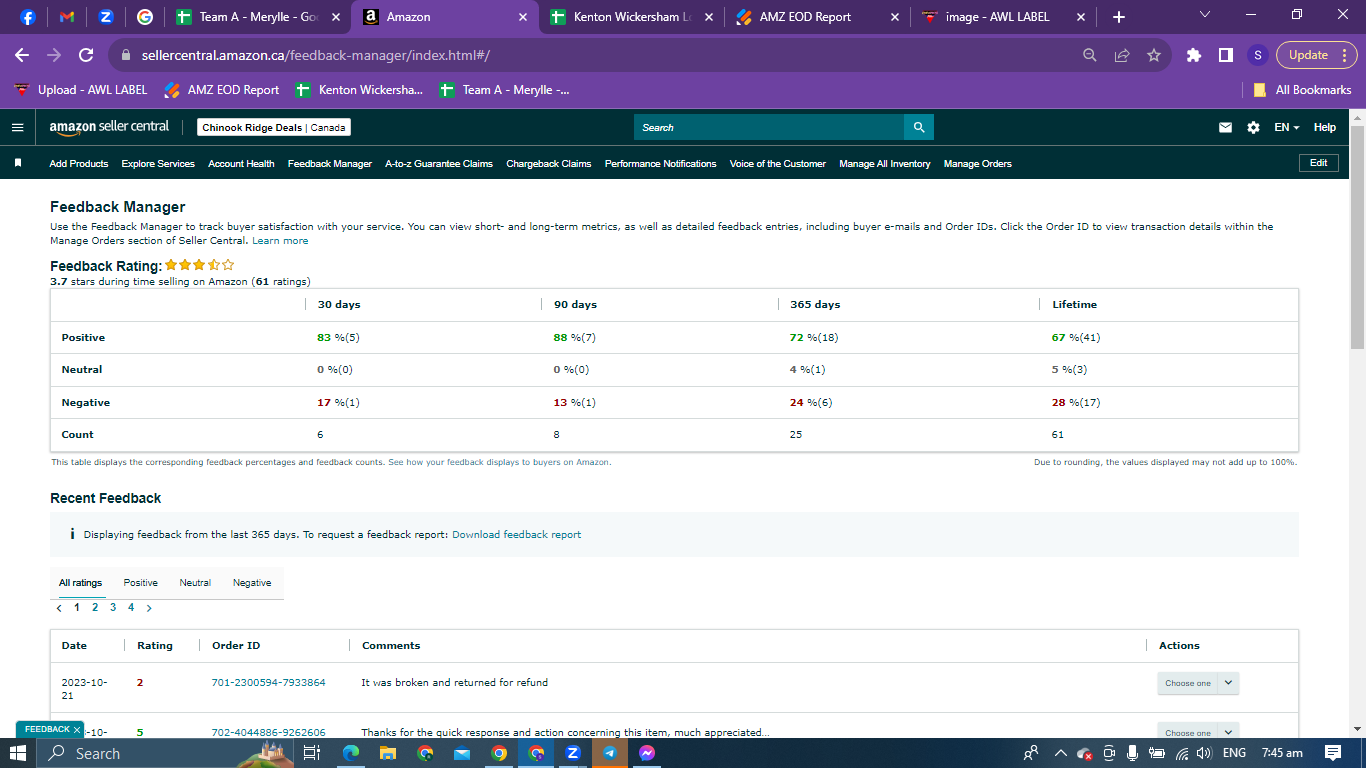The height and width of the screenshot is (768, 1366).
Task: Open the All Bookmarks folder
Action: [x=1303, y=90]
